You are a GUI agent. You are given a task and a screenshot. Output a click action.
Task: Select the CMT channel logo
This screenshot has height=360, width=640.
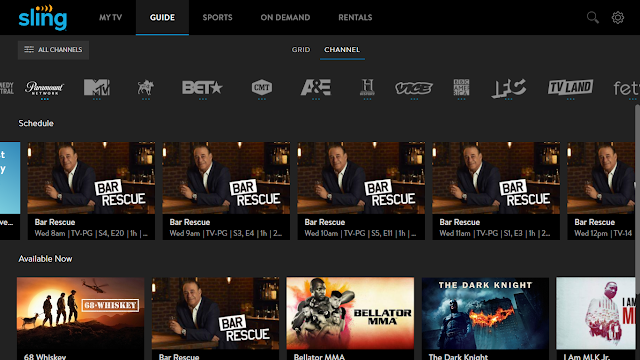(262, 87)
